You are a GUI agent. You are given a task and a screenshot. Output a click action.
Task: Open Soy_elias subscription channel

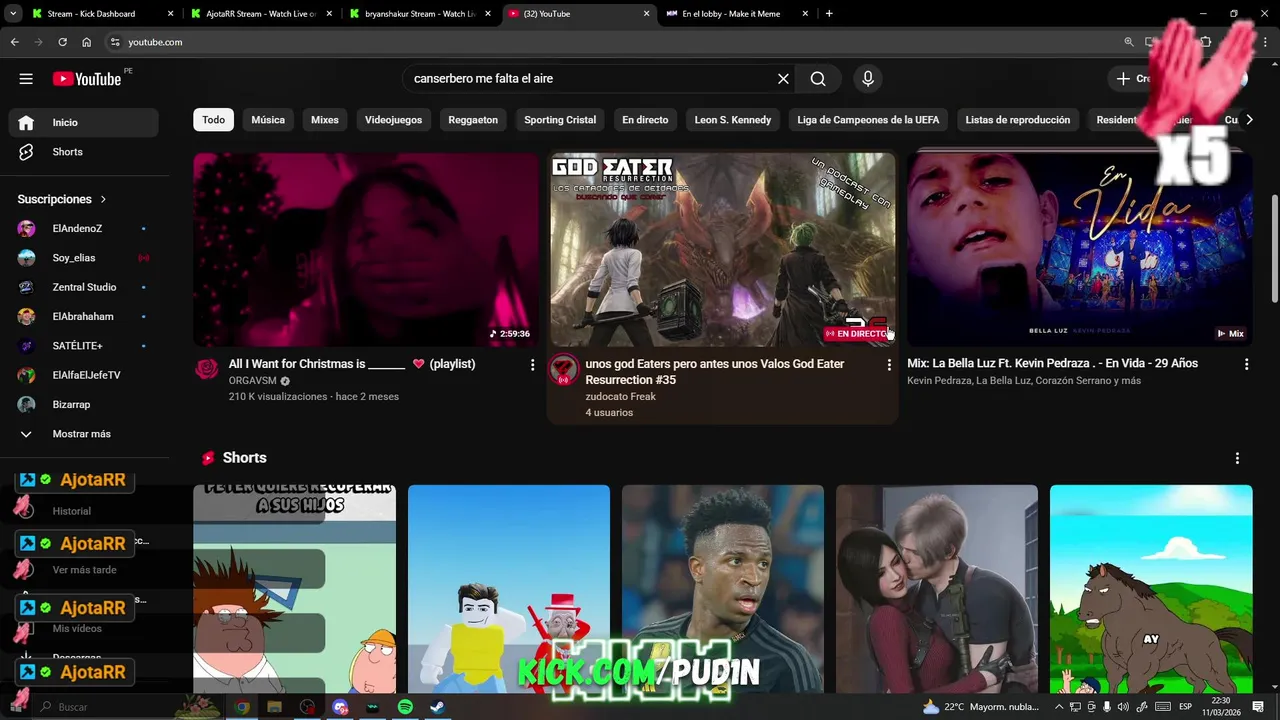click(83, 258)
